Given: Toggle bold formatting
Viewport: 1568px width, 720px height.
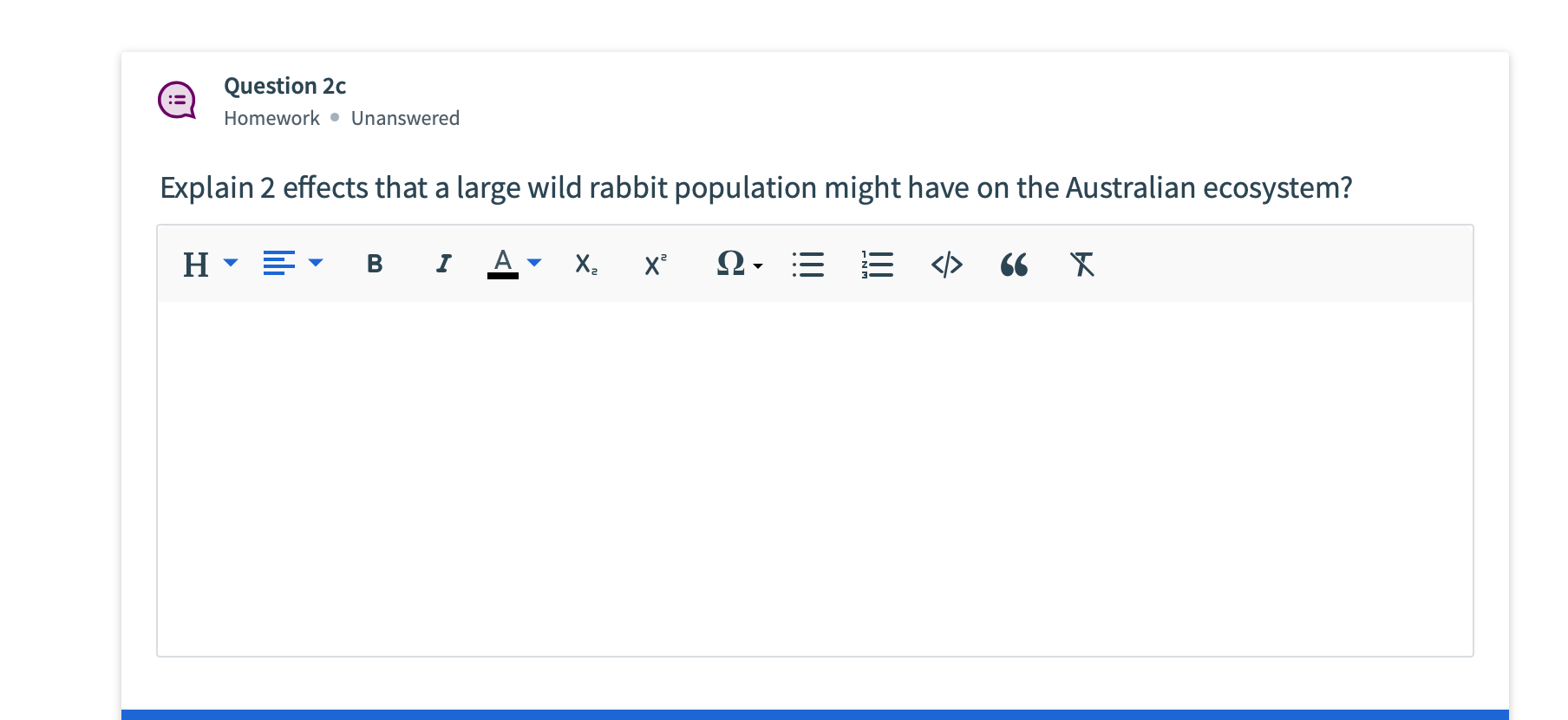Looking at the screenshot, I should point(375,264).
